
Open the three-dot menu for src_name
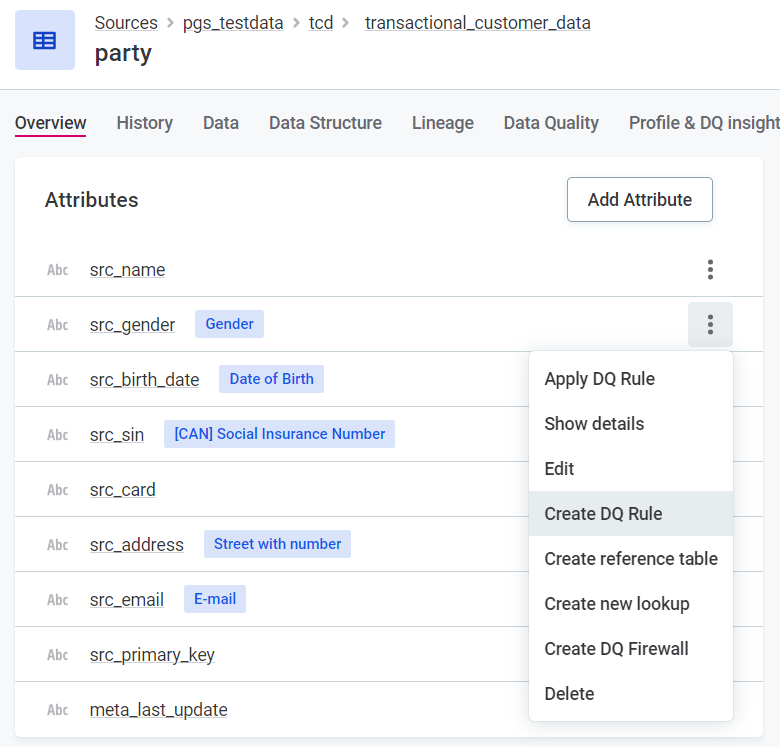[710, 269]
